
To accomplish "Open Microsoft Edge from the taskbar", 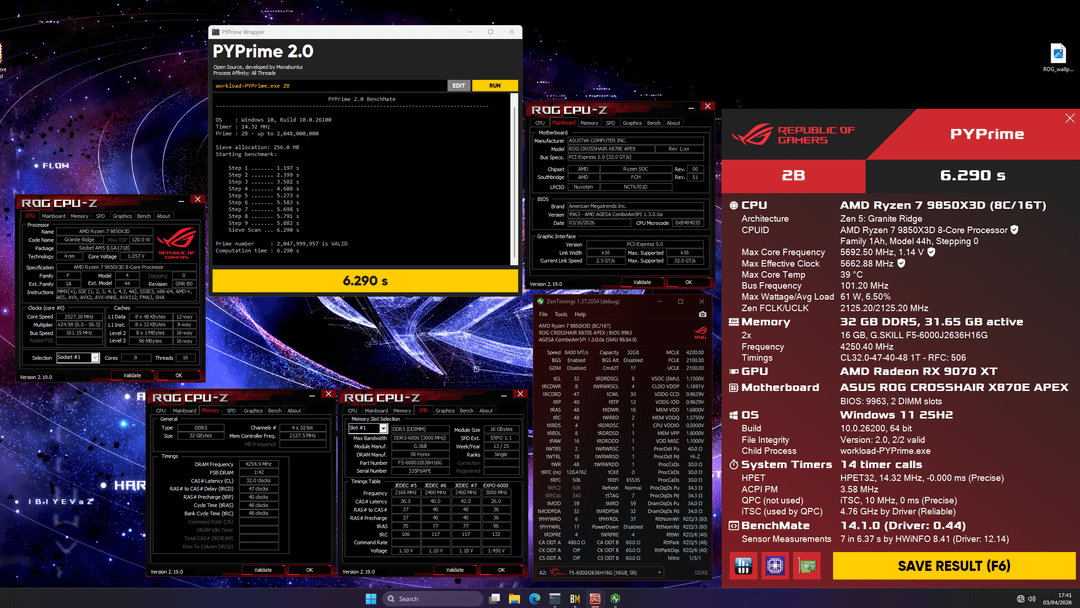I will (x=534, y=598).
